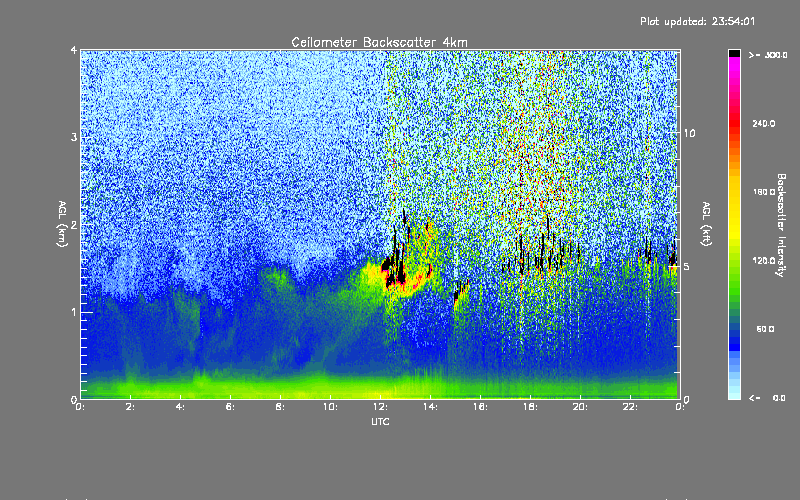Click the '1' tick on the AGL (km) axis
Viewport: 800px width, 500px height.
74,312
